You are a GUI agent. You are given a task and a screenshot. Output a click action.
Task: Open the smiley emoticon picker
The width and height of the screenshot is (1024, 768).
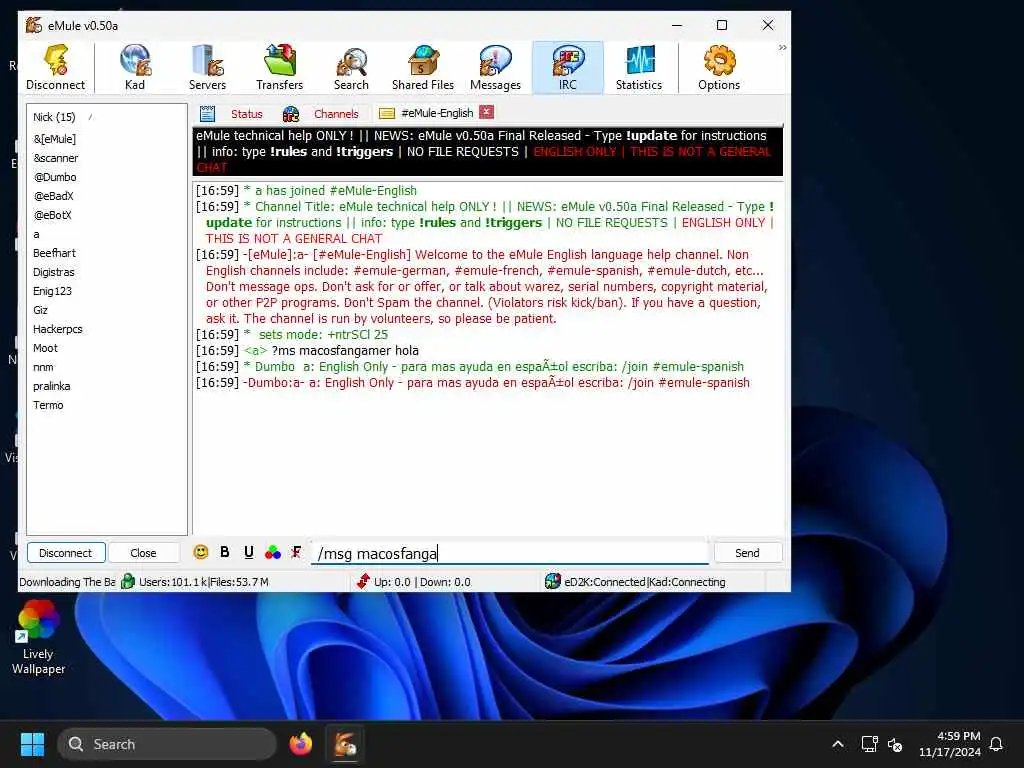click(x=200, y=552)
